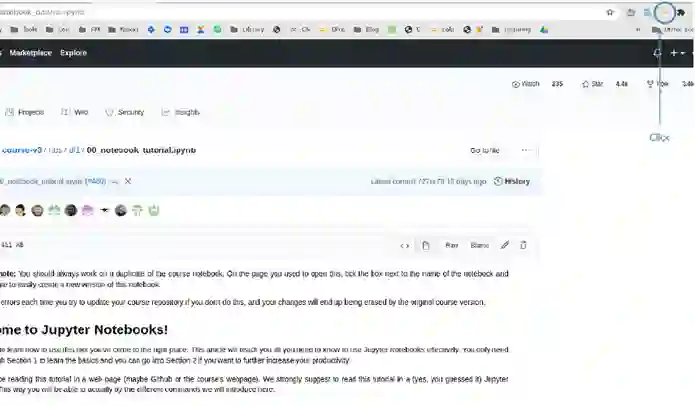This screenshot has width=695, height=406.
Task: Click the bookmark star in address bar
Action: point(610,12)
